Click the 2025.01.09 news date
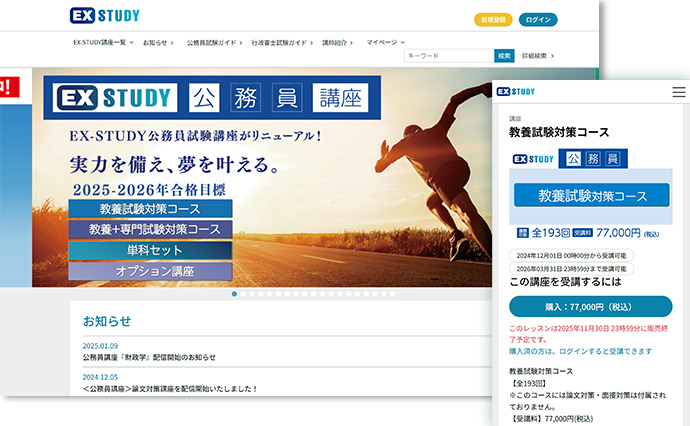690x426 pixels. pyautogui.click(x=100, y=346)
